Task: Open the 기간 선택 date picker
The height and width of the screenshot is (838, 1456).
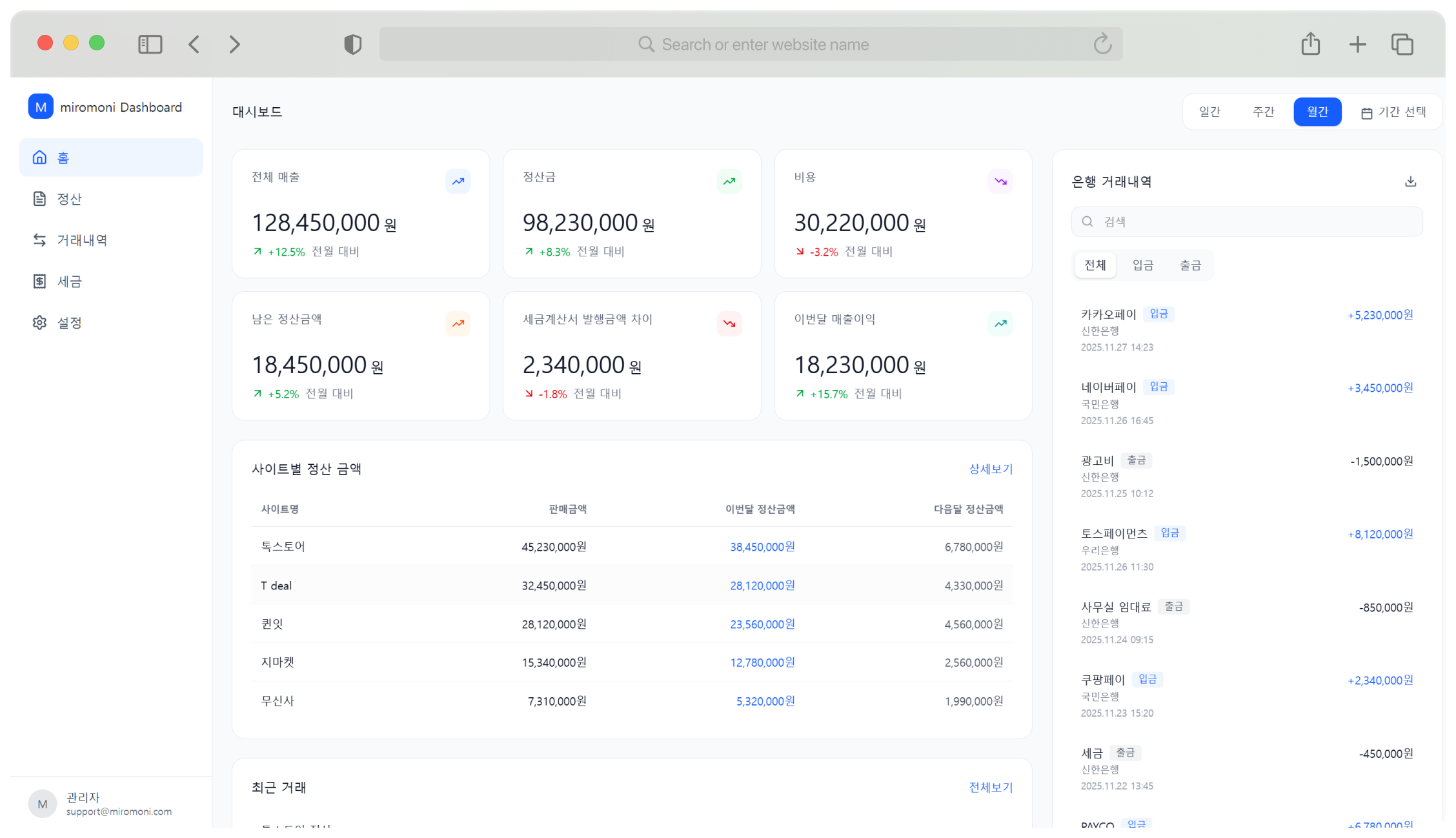Action: [1393, 112]
